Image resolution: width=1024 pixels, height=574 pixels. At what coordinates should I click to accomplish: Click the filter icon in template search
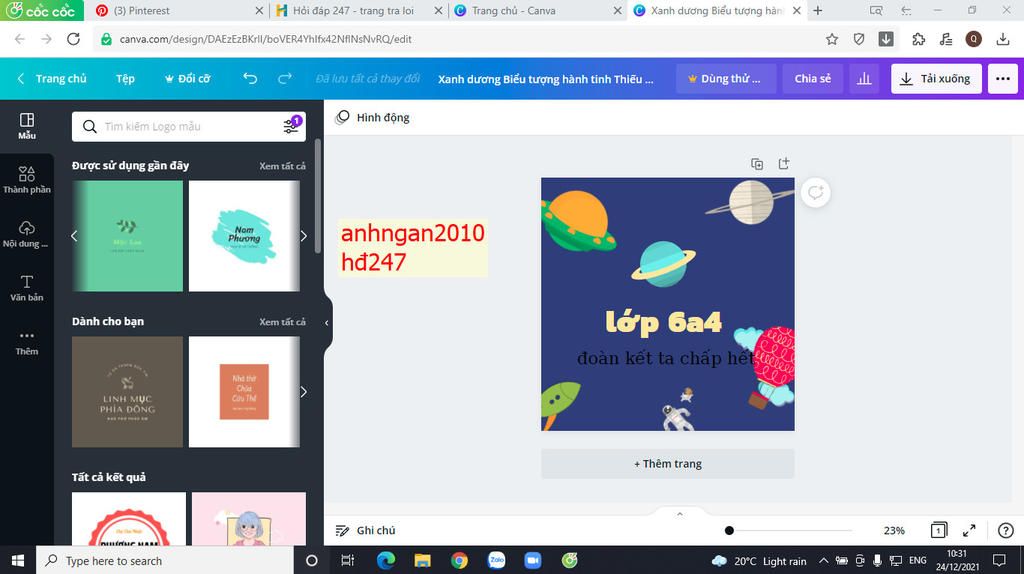[291, 126]
